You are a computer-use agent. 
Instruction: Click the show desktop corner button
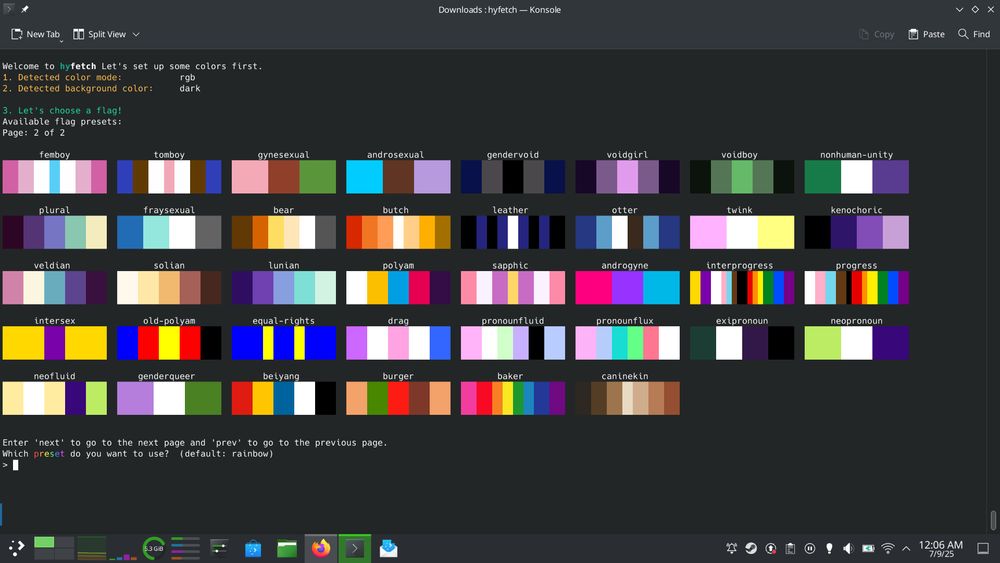983,548
